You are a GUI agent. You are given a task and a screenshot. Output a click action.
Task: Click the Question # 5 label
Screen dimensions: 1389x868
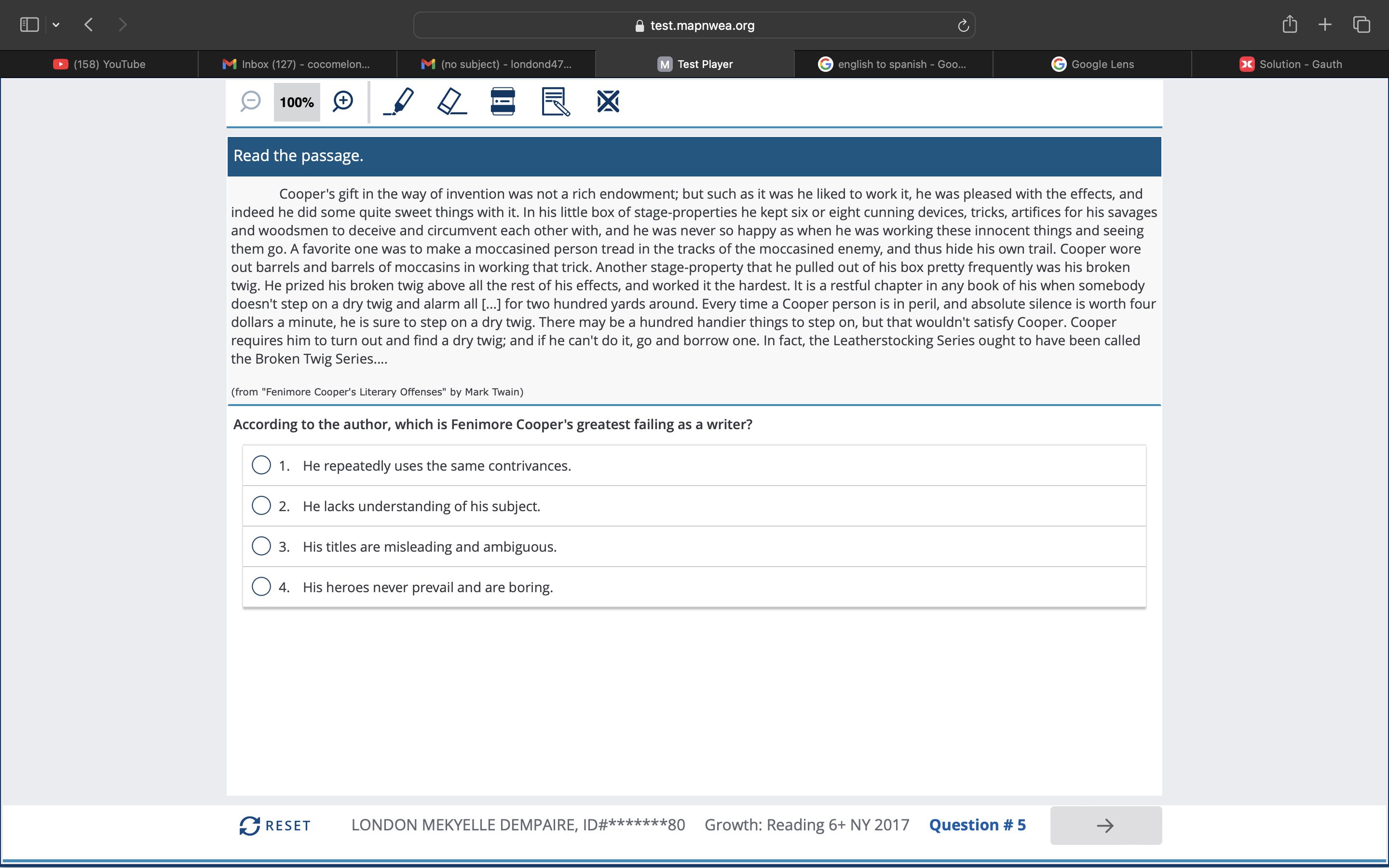click(977, 825)
